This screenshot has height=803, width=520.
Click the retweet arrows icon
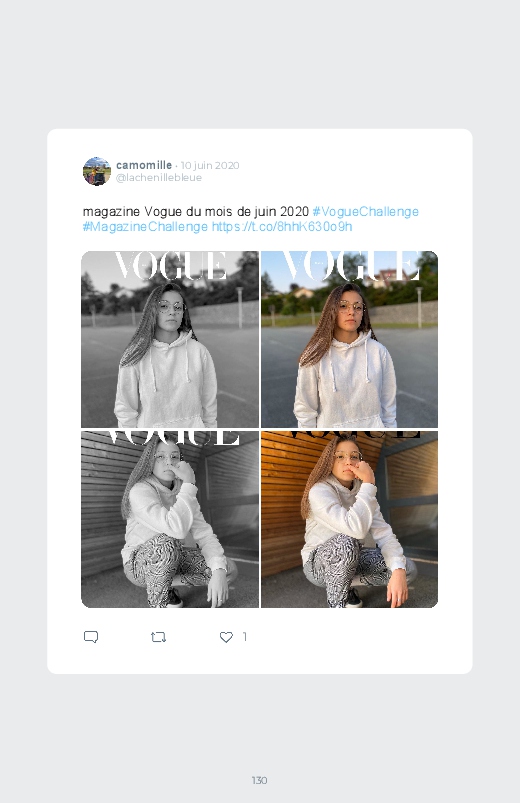[158, 637]
